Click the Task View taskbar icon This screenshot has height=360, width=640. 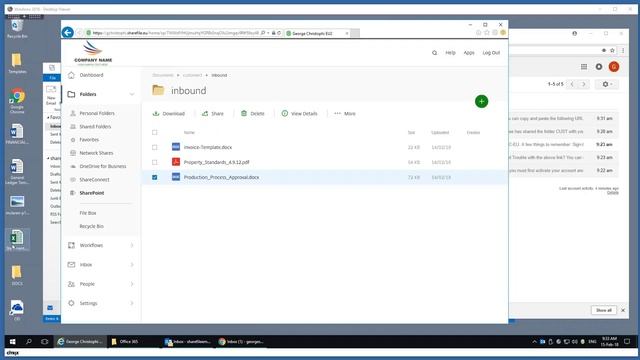(x=44, y=342)
